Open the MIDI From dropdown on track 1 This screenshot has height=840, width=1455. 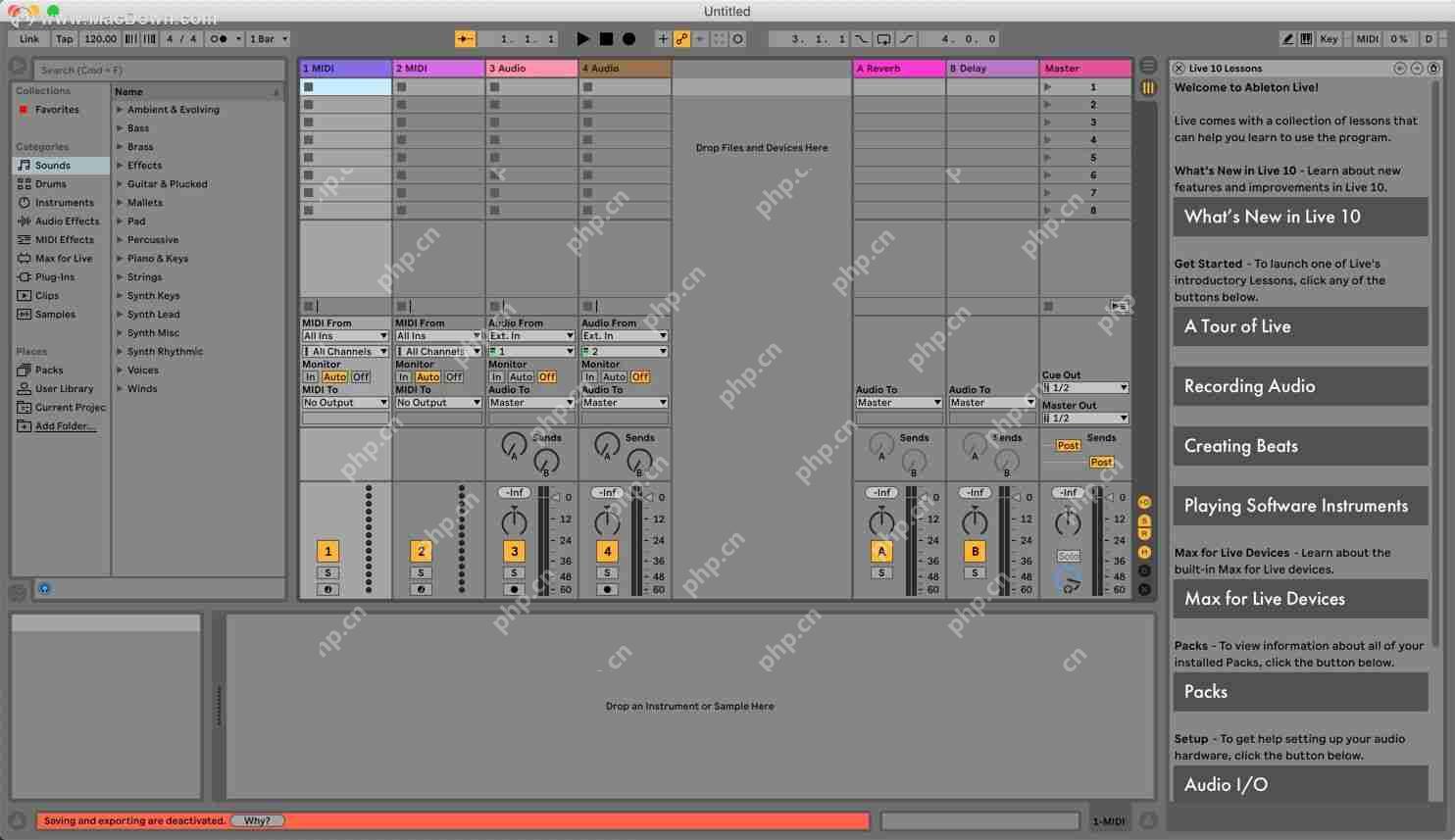(x=344, y=335)
